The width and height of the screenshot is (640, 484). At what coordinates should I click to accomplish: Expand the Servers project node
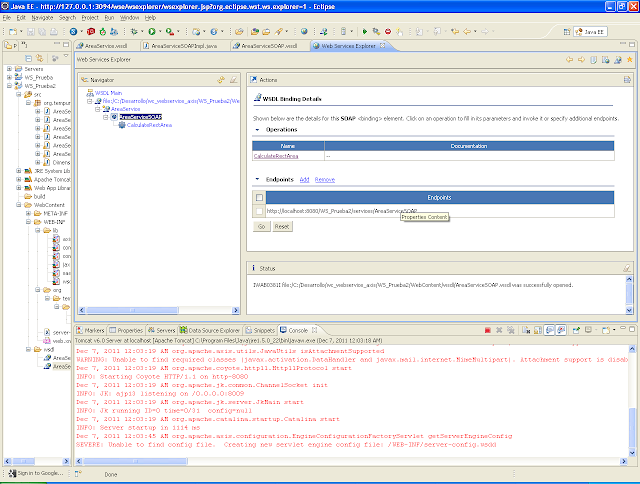tap(9, 69)
